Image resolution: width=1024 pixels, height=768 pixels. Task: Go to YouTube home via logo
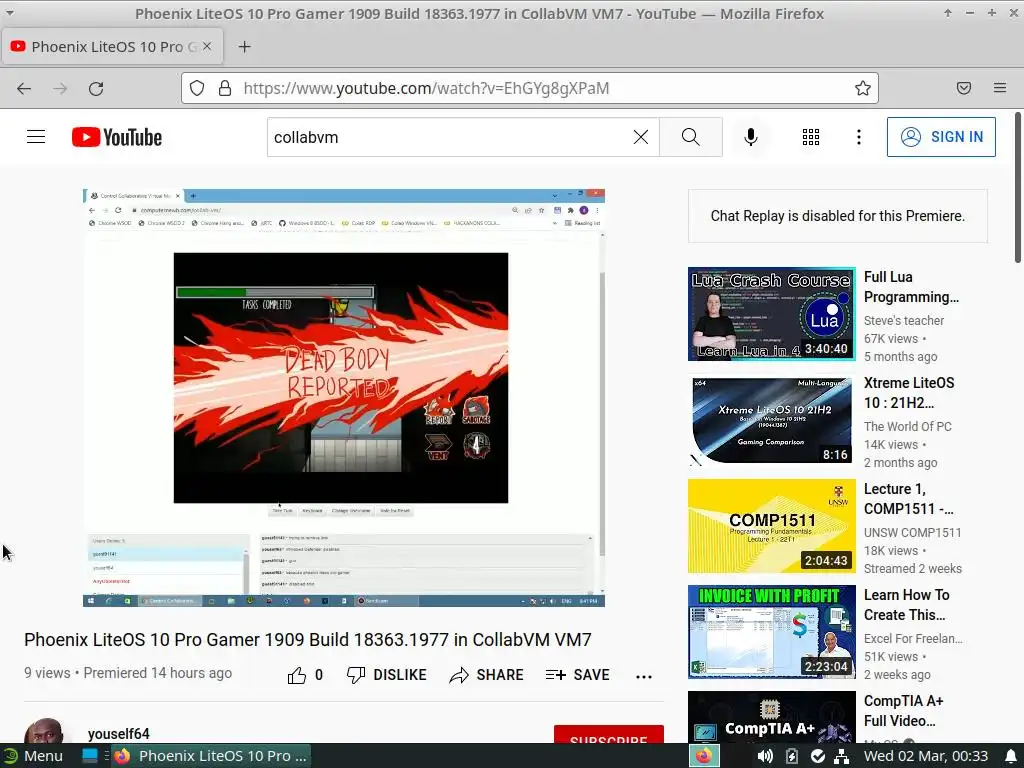[x=117, y=137]
